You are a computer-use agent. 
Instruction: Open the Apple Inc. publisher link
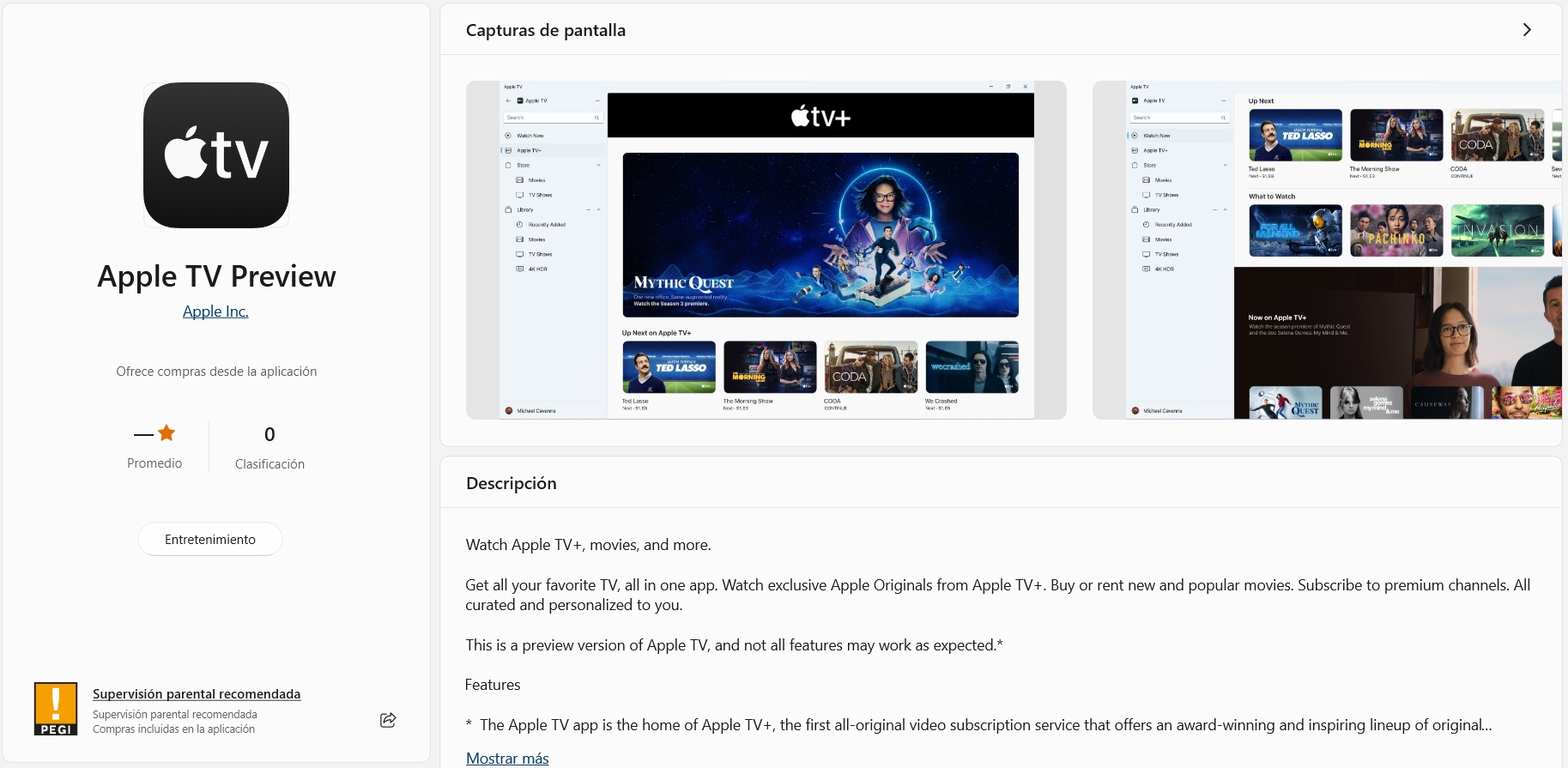215,311
